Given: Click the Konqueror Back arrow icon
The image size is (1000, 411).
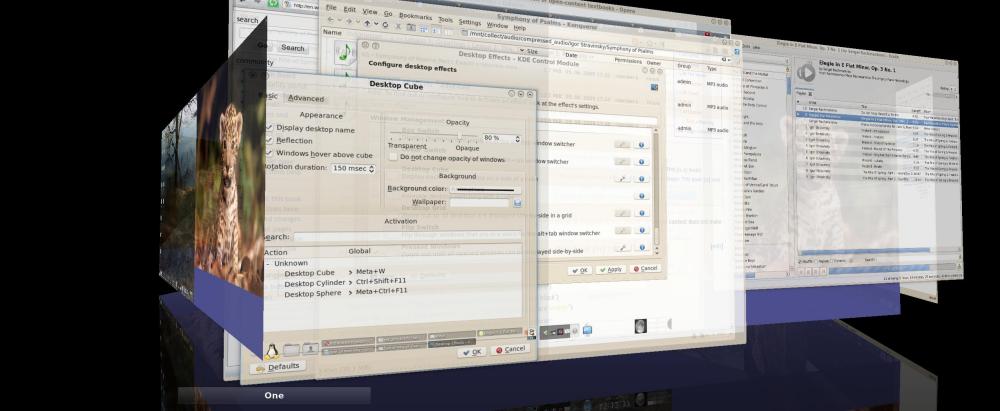Looking at the screenshot, I should click(x=332, y=21).
